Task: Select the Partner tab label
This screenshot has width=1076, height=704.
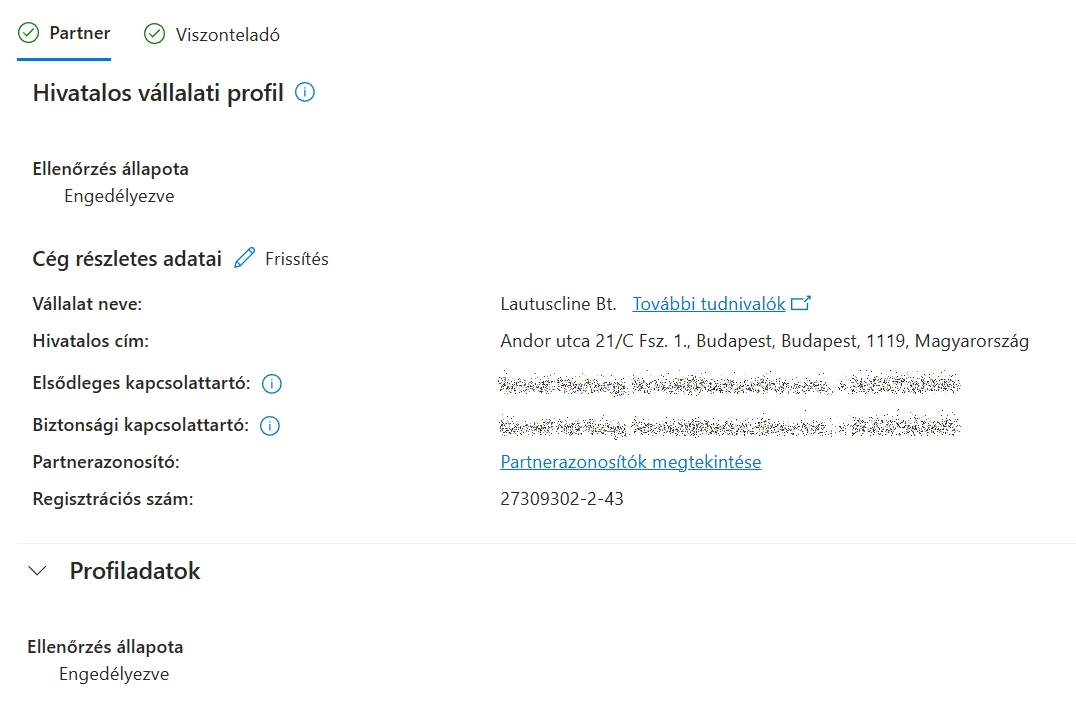Action: click(x=80, y=33)
